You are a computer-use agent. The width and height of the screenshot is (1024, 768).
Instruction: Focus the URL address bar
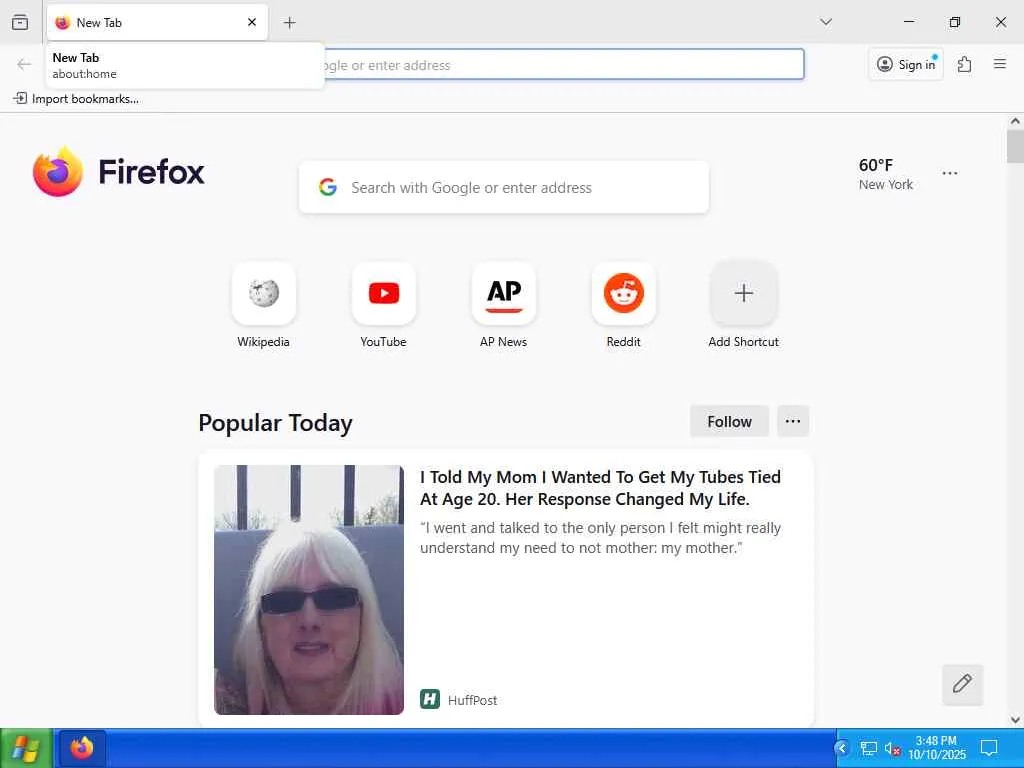click(564, 65)
